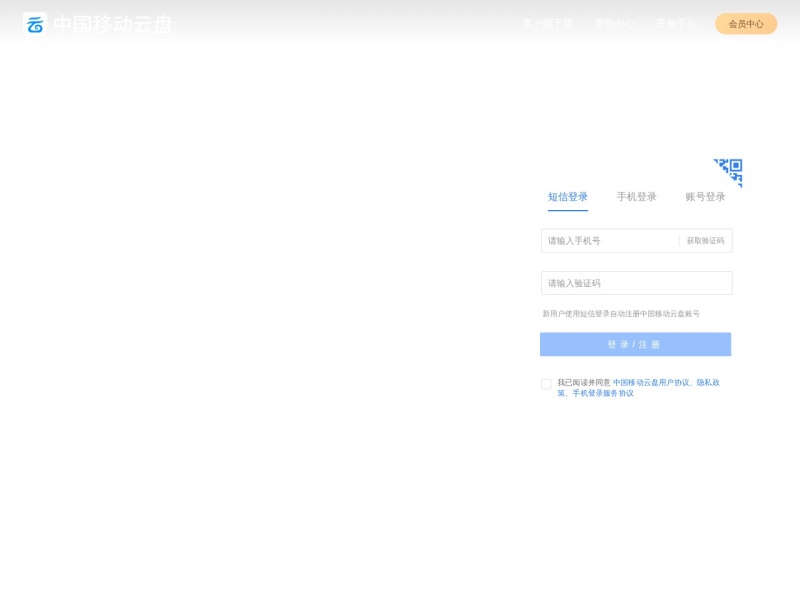Click the 登录 / 注册 button
The height and width of the screenshot is (600, 800).
pos(635,344)
